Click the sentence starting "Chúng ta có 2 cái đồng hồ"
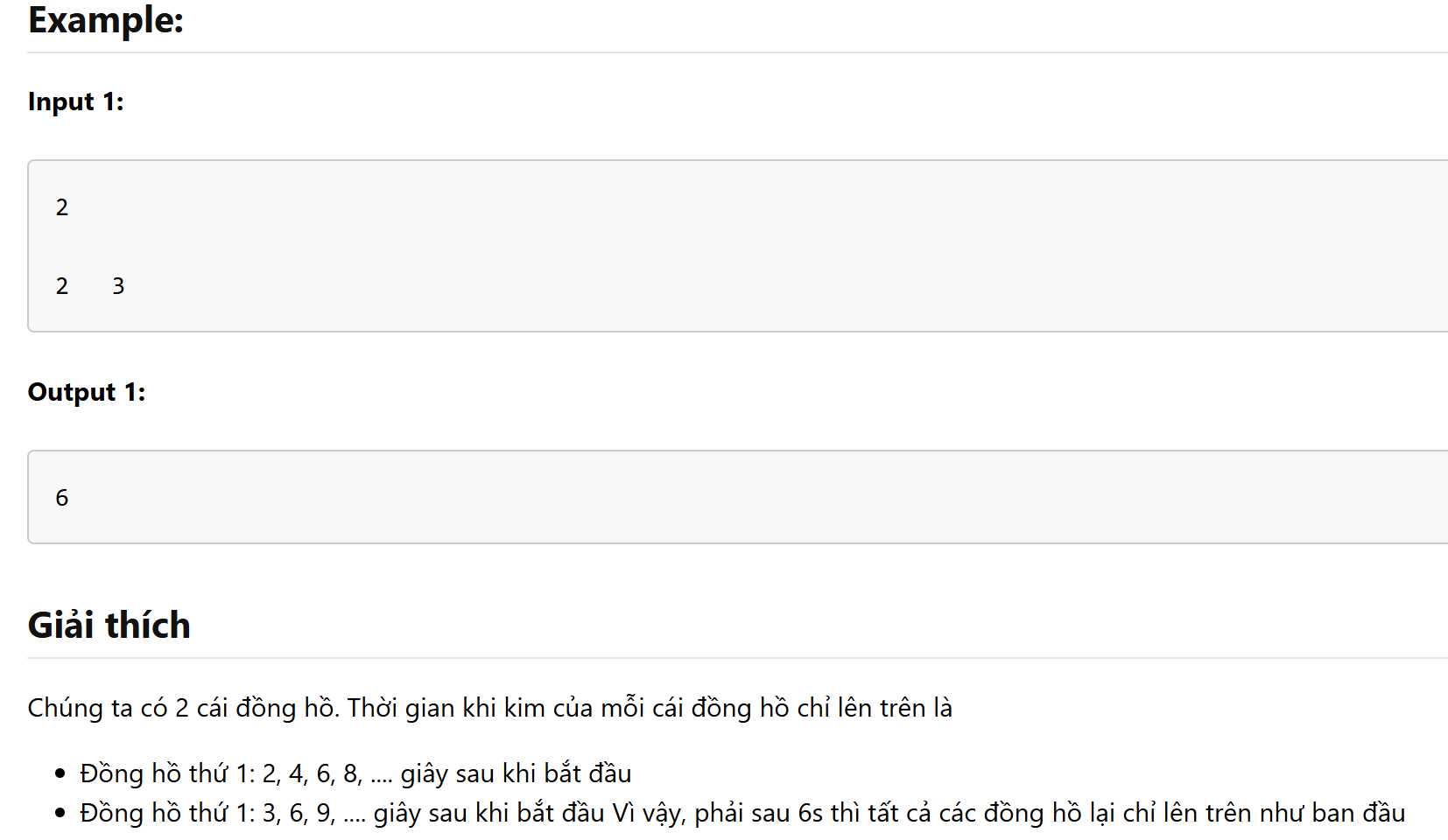The image size is (1448, 840). click(182, 708)
